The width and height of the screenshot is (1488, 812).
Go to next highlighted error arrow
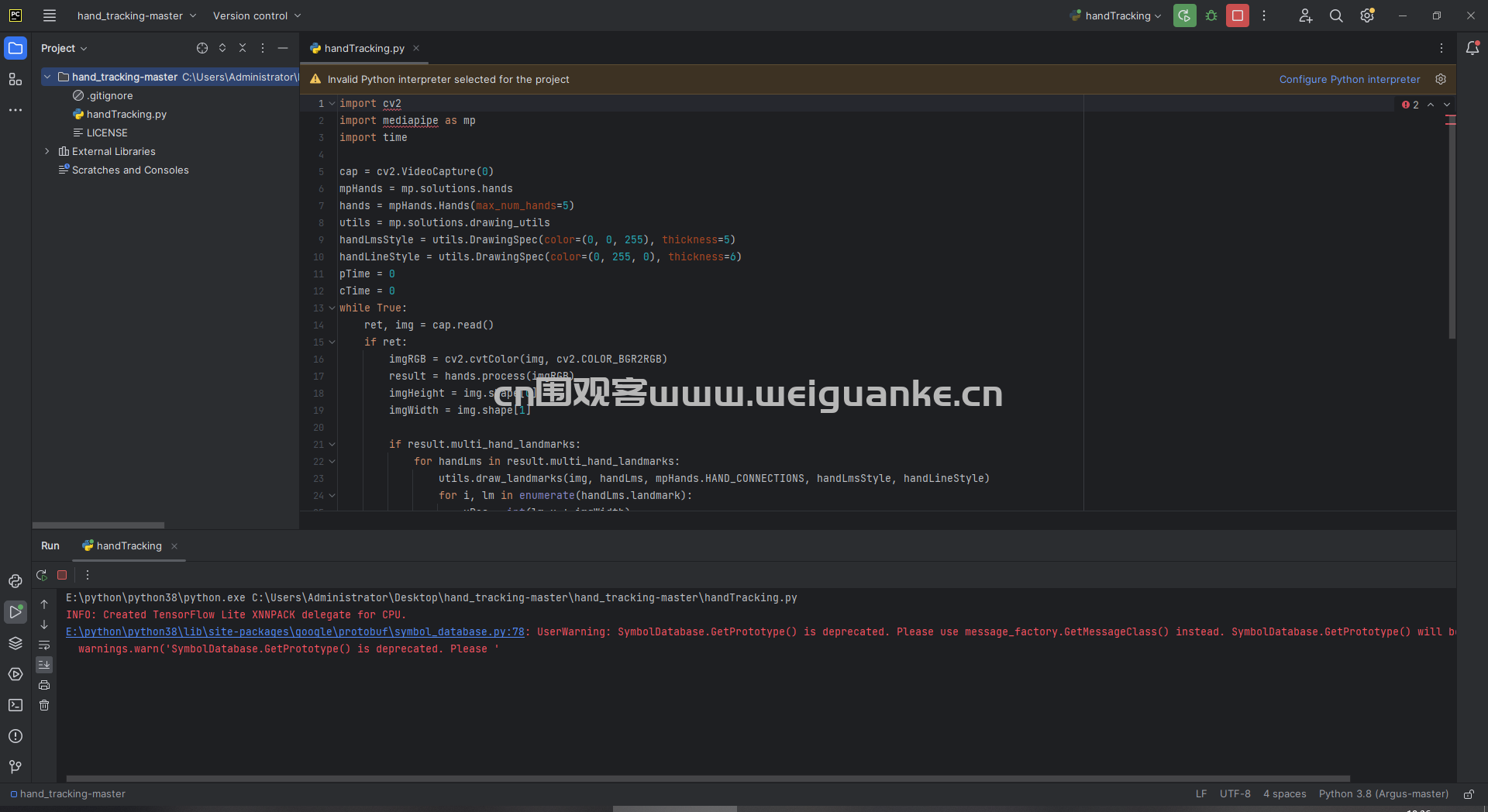tap(1447, 105)
